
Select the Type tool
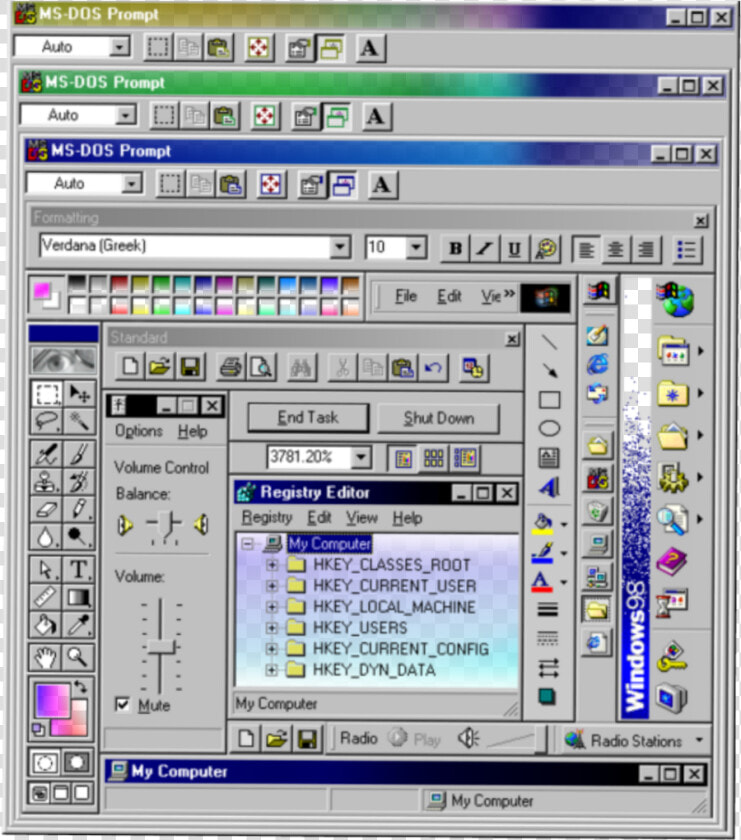(79, 569)
